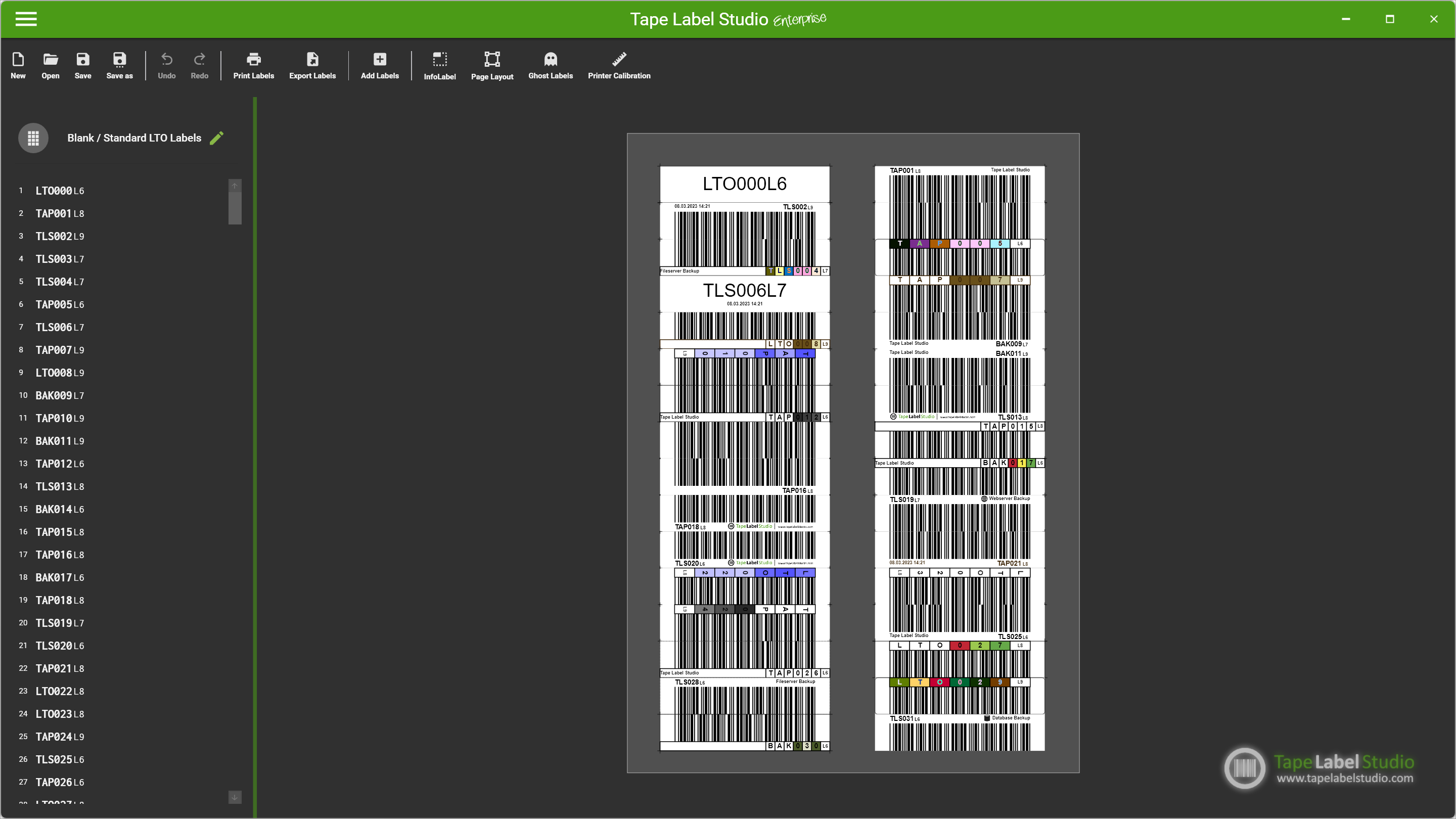Select label TAP001 L8 in list
The height and width of the screenshot is (819, 1456).
(x=59, y=214)
